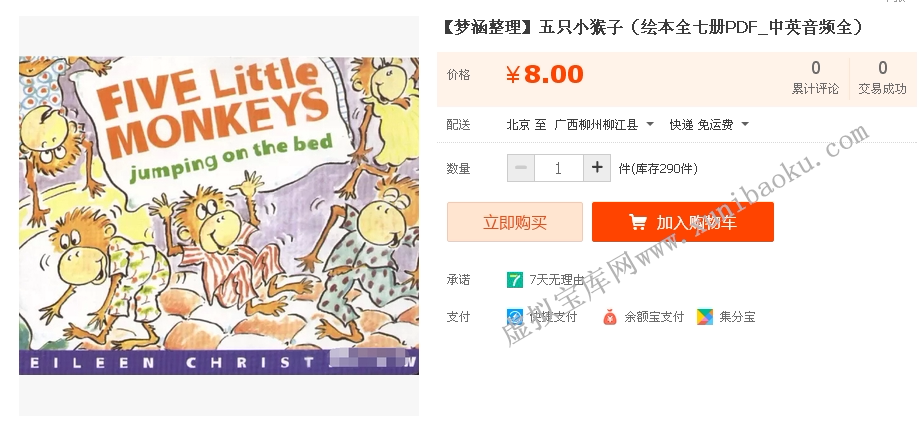Image resolution: width=924 pixels, height=431 pixels.
Task: Click the 快捷支付 payment label
Action: point(553,317)
